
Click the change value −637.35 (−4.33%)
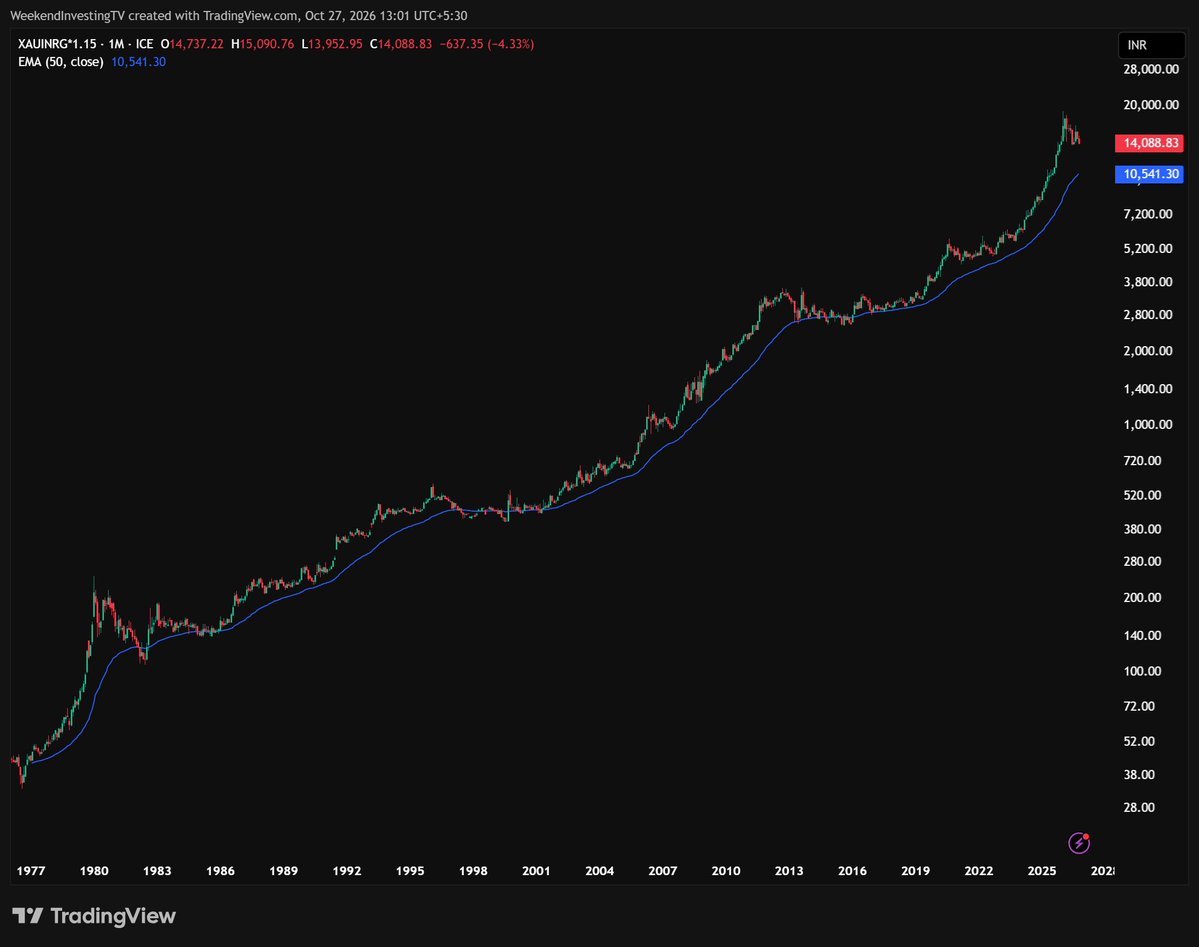(x=487, y=44)
